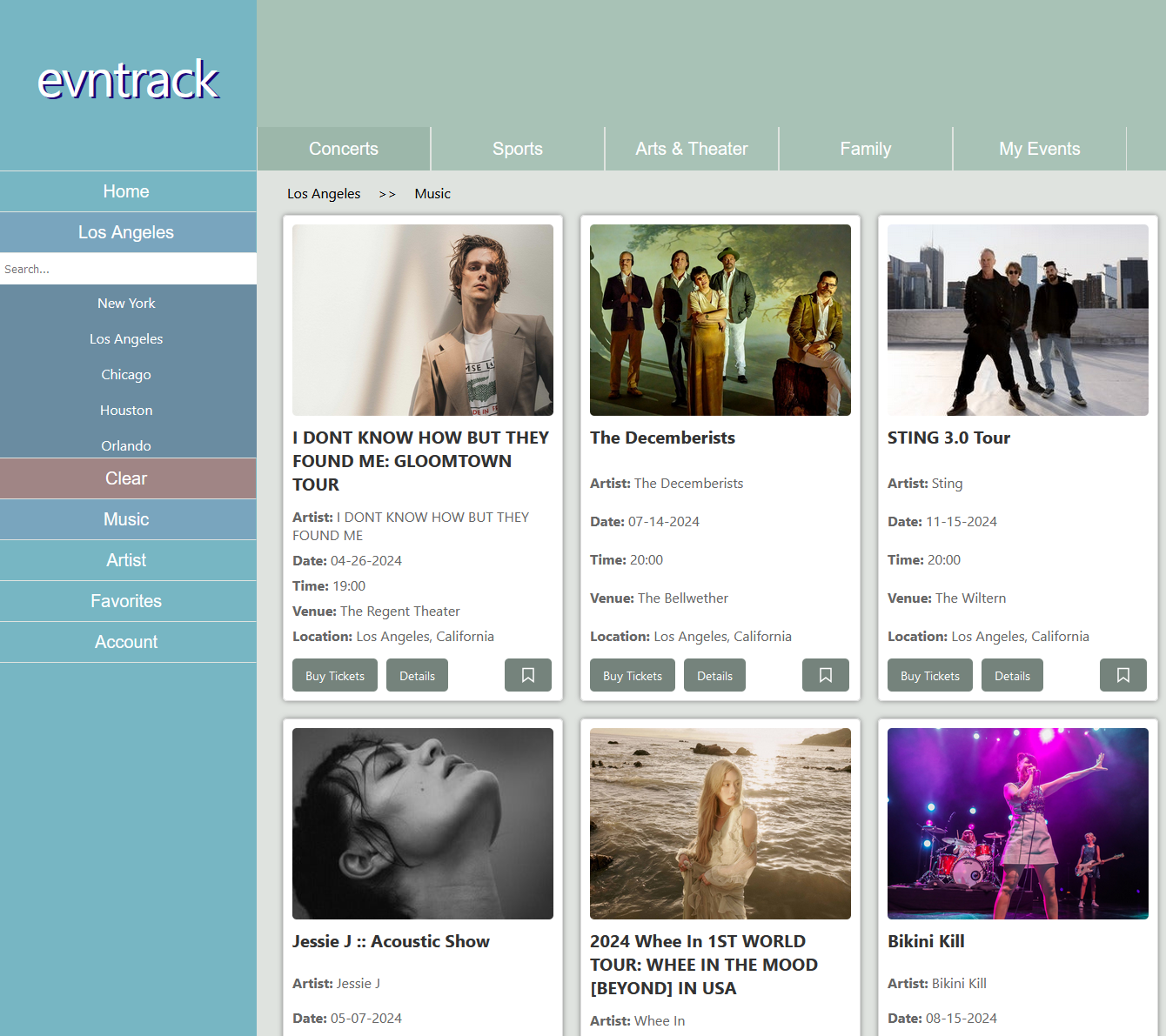Screen dimensions: 1166x1036
Task: Open the Whee In world tour photo
Action: [720, 824]
